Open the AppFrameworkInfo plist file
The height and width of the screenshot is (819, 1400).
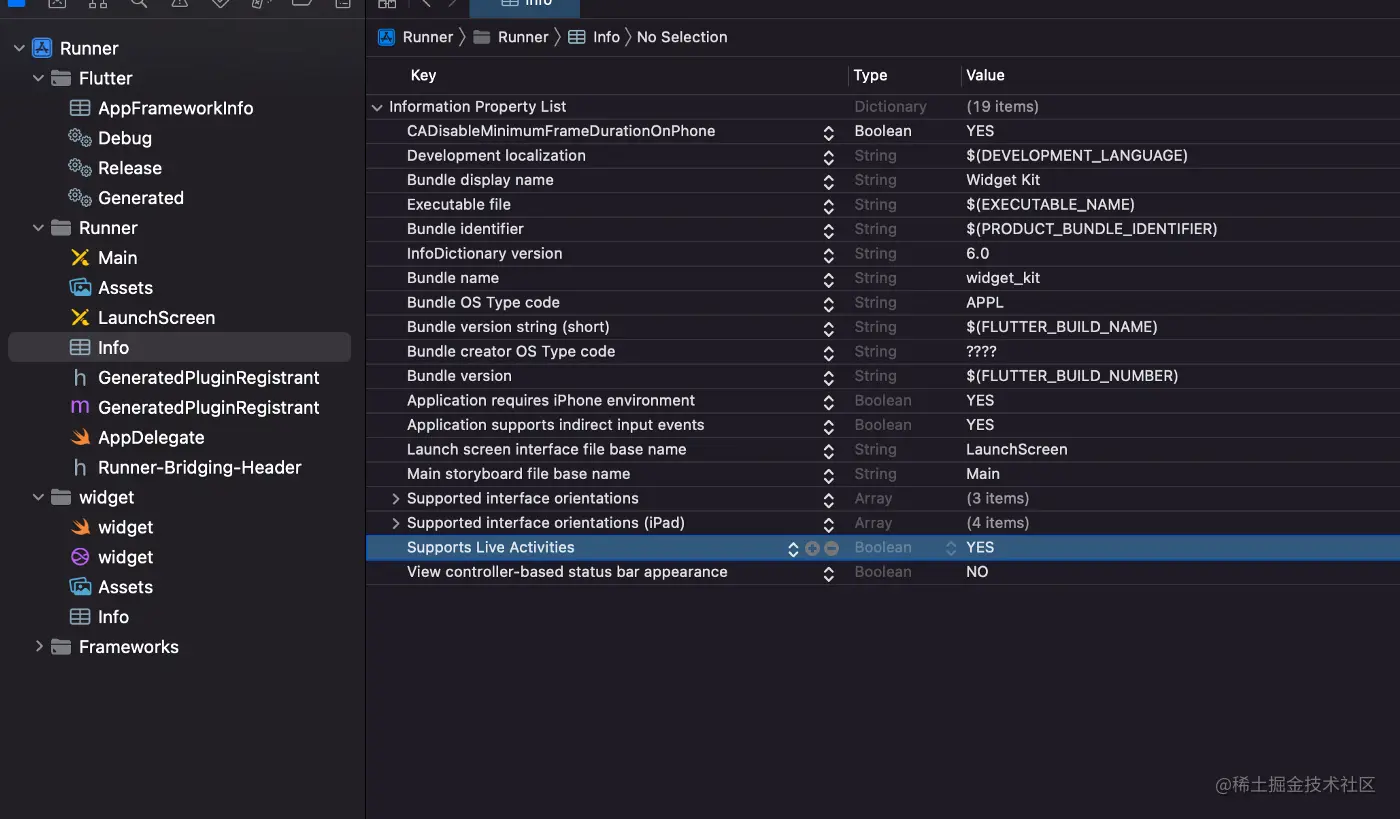(175, 108)
